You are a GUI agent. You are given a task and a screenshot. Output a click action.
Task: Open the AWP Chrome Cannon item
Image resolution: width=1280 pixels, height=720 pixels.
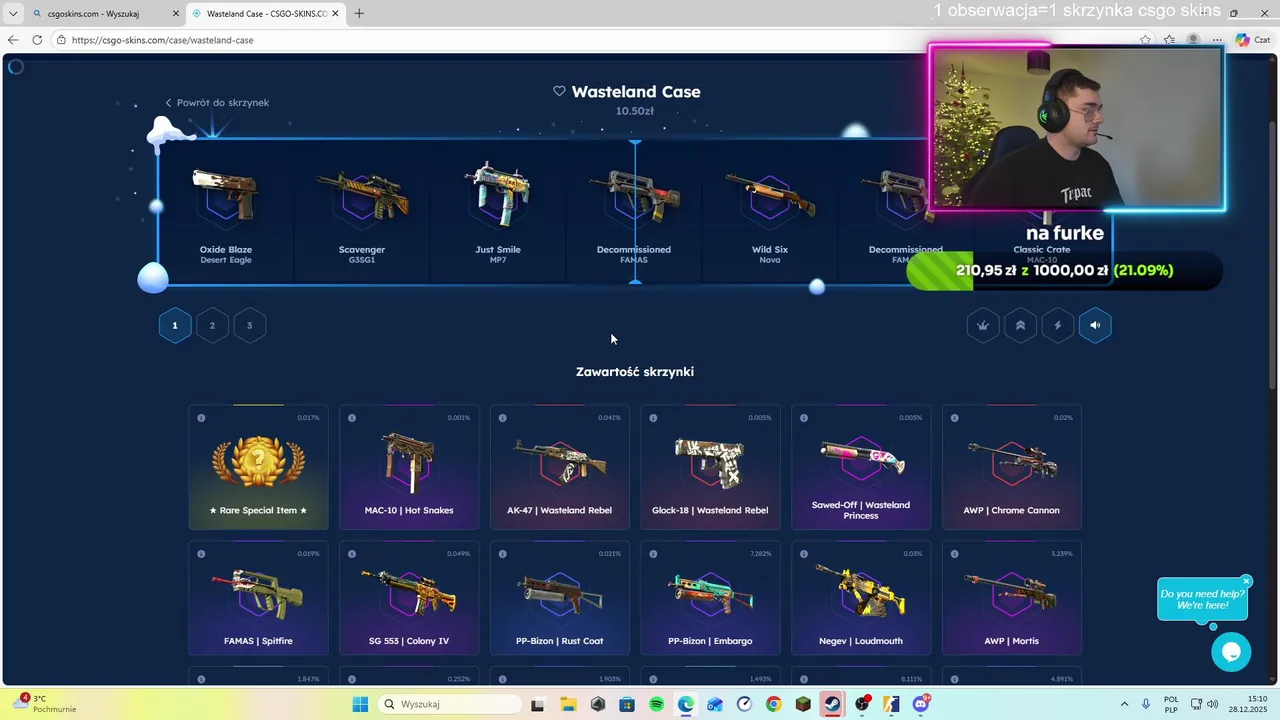1011,467
